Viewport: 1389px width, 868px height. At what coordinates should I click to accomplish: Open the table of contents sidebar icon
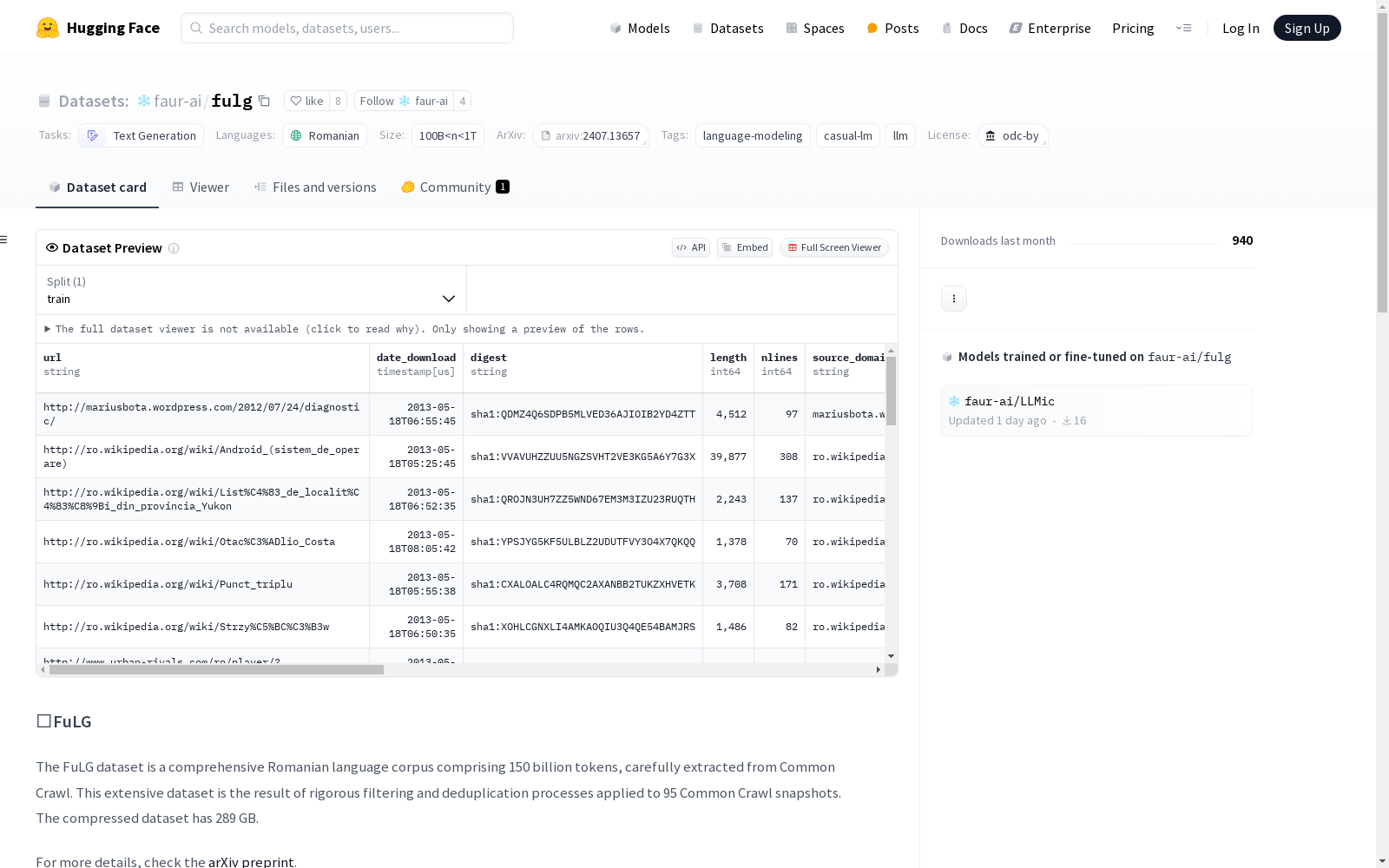click(4, 240)
